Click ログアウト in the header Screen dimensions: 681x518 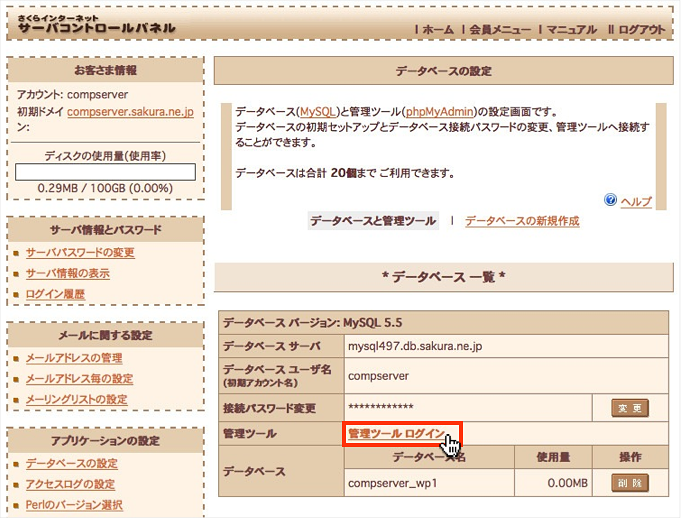[642, 30]
